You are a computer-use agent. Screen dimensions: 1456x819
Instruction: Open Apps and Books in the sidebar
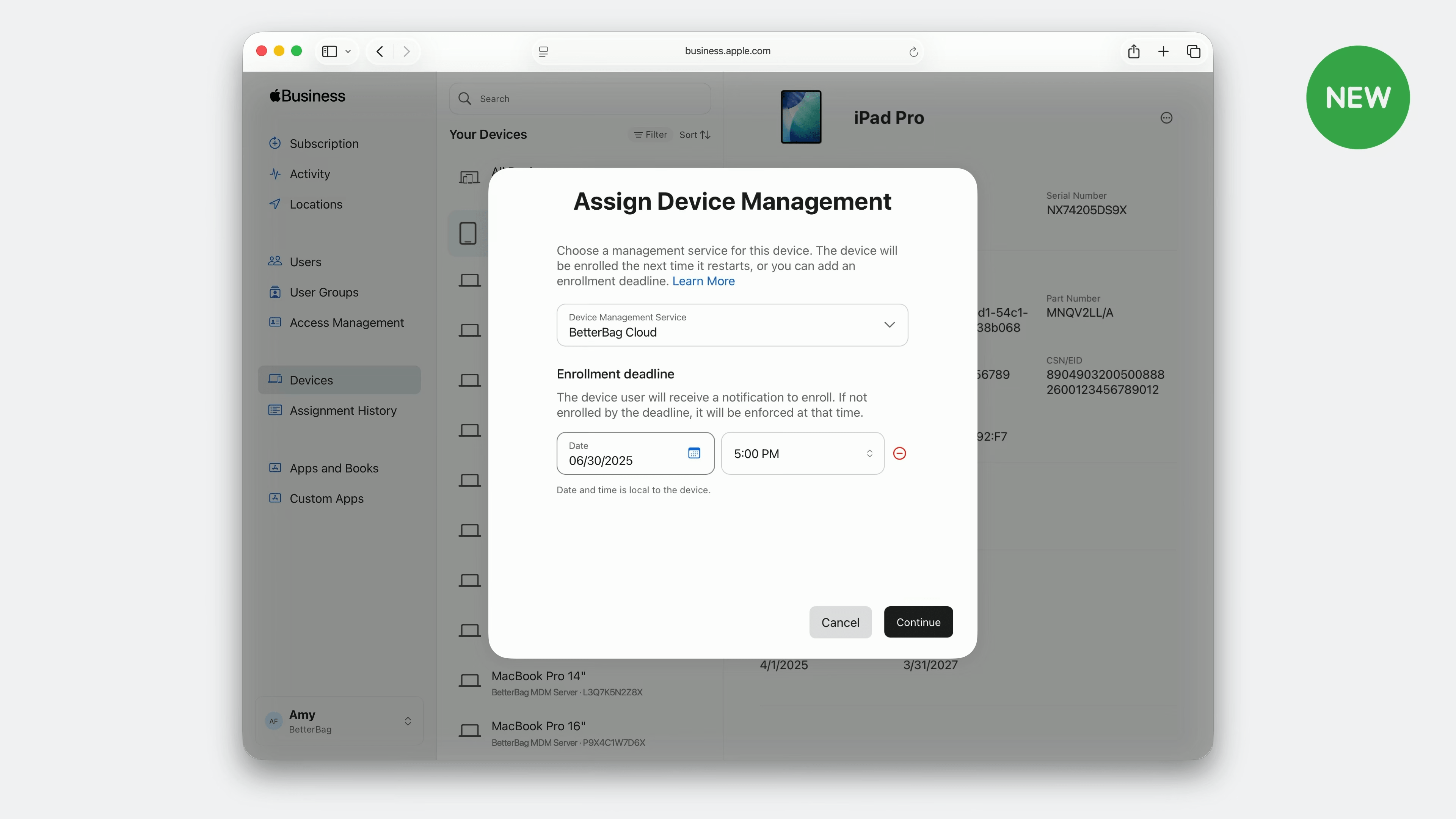tap(339, 469)
